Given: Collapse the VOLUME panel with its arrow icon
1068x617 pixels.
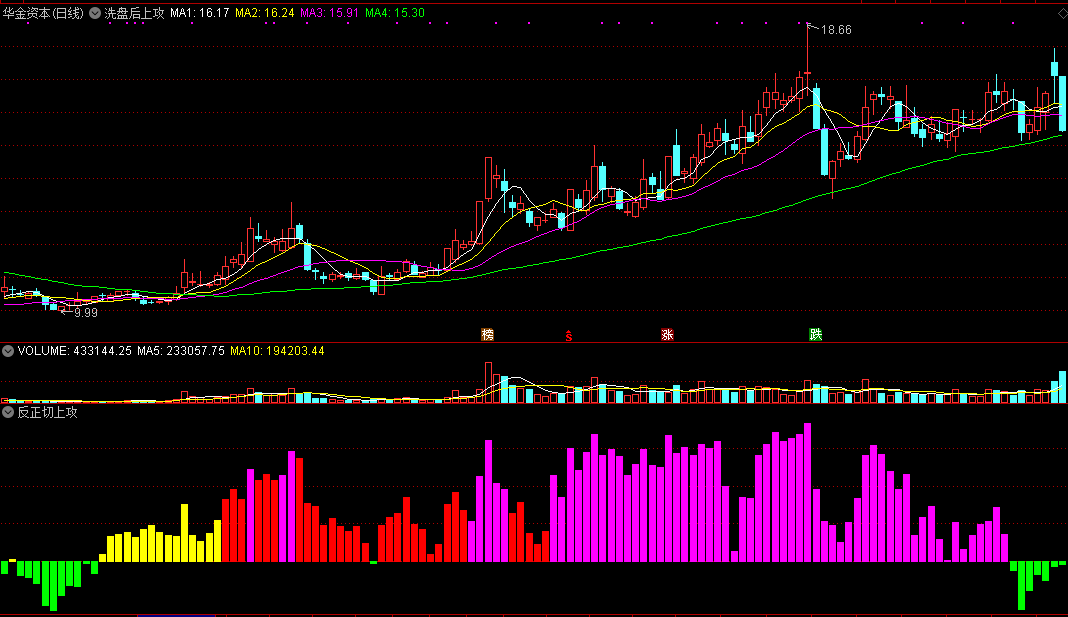Looking at the screenshot, I should [8, 351].
